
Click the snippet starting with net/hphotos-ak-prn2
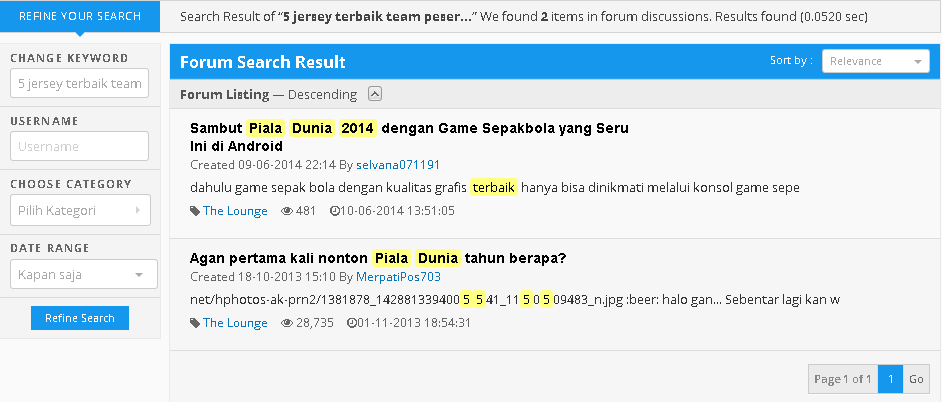(x=515, y=300)
